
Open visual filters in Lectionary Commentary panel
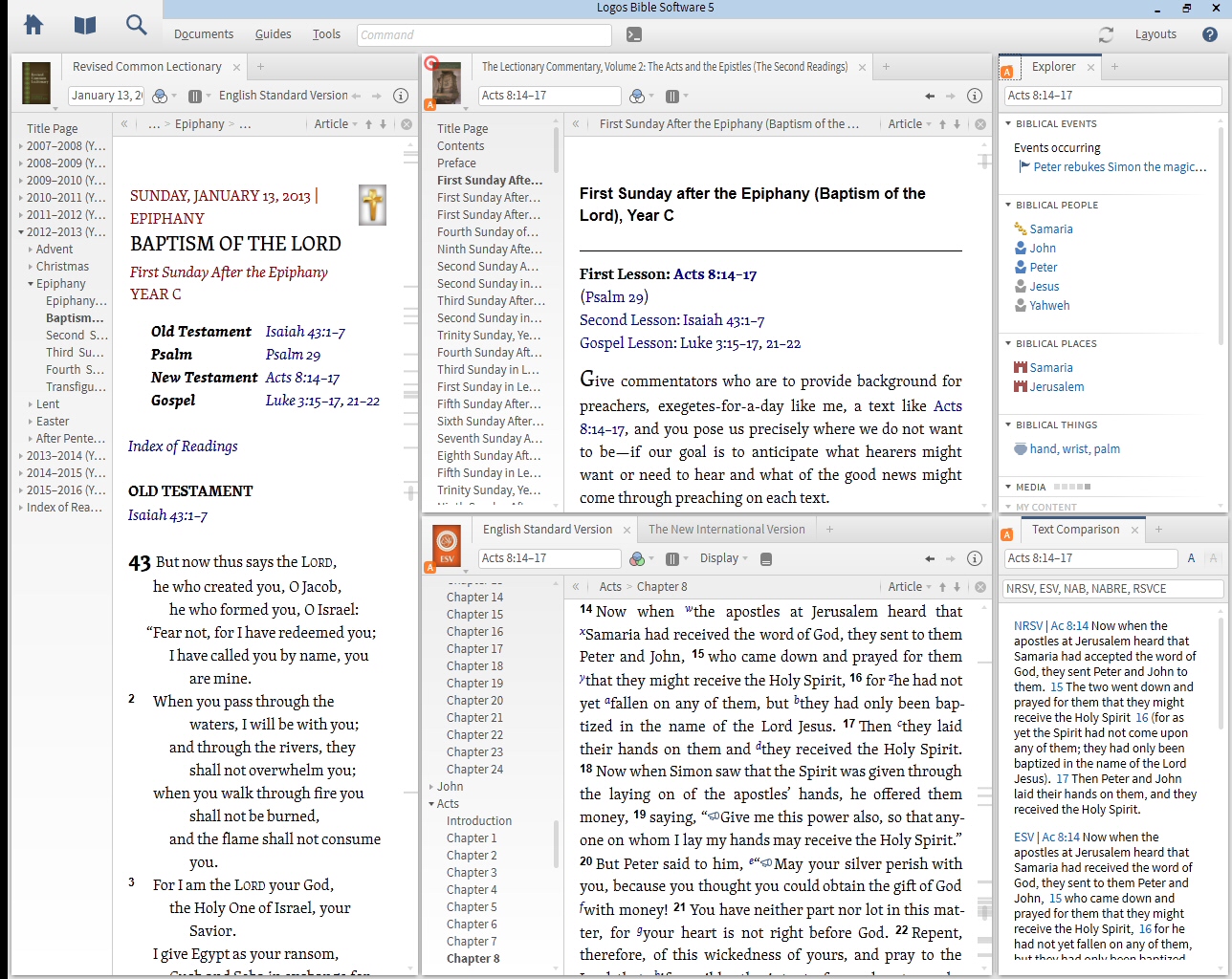point(638,96)
